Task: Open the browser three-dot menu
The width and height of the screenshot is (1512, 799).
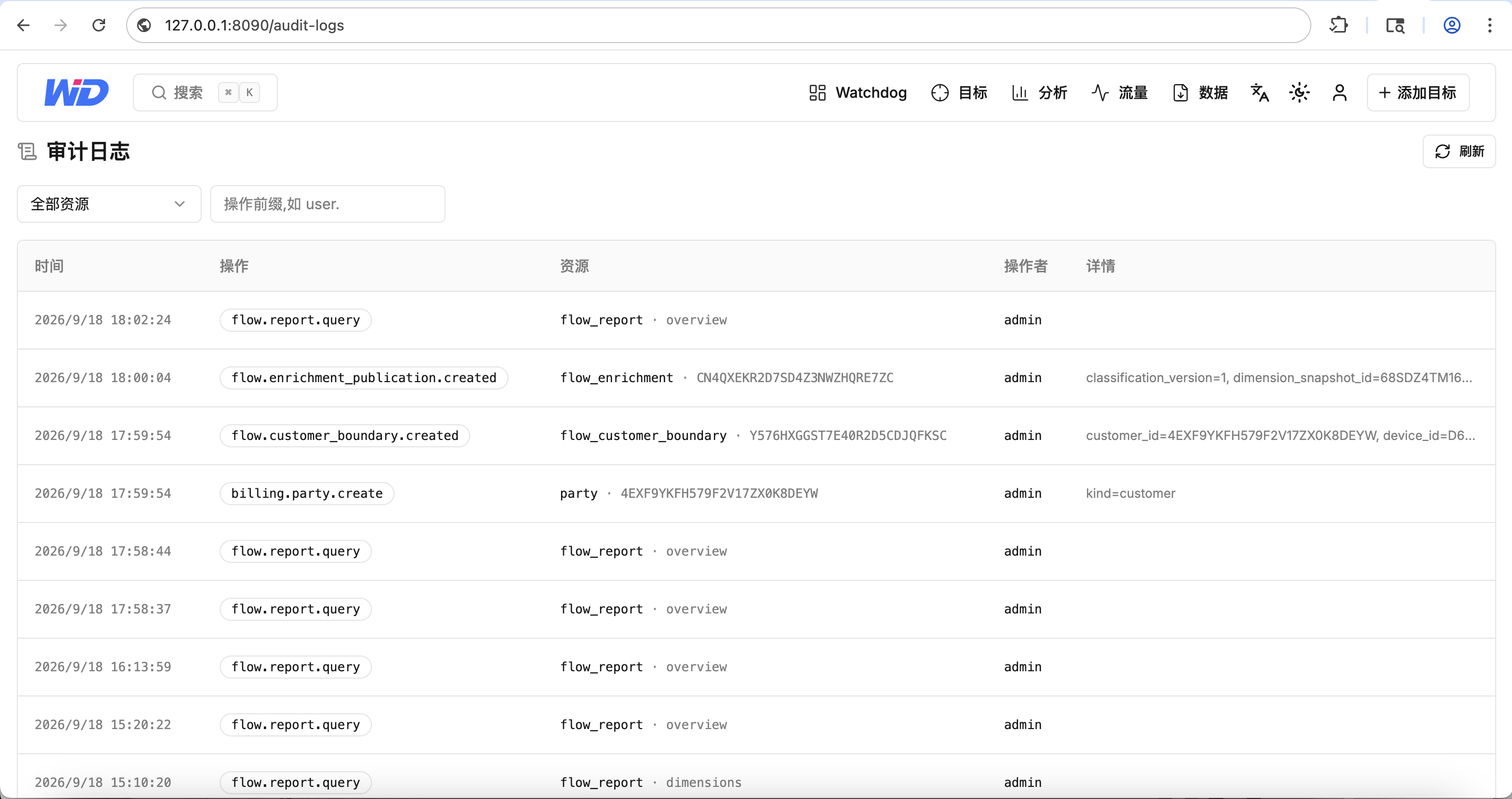Action: [x=1490, y=25]
